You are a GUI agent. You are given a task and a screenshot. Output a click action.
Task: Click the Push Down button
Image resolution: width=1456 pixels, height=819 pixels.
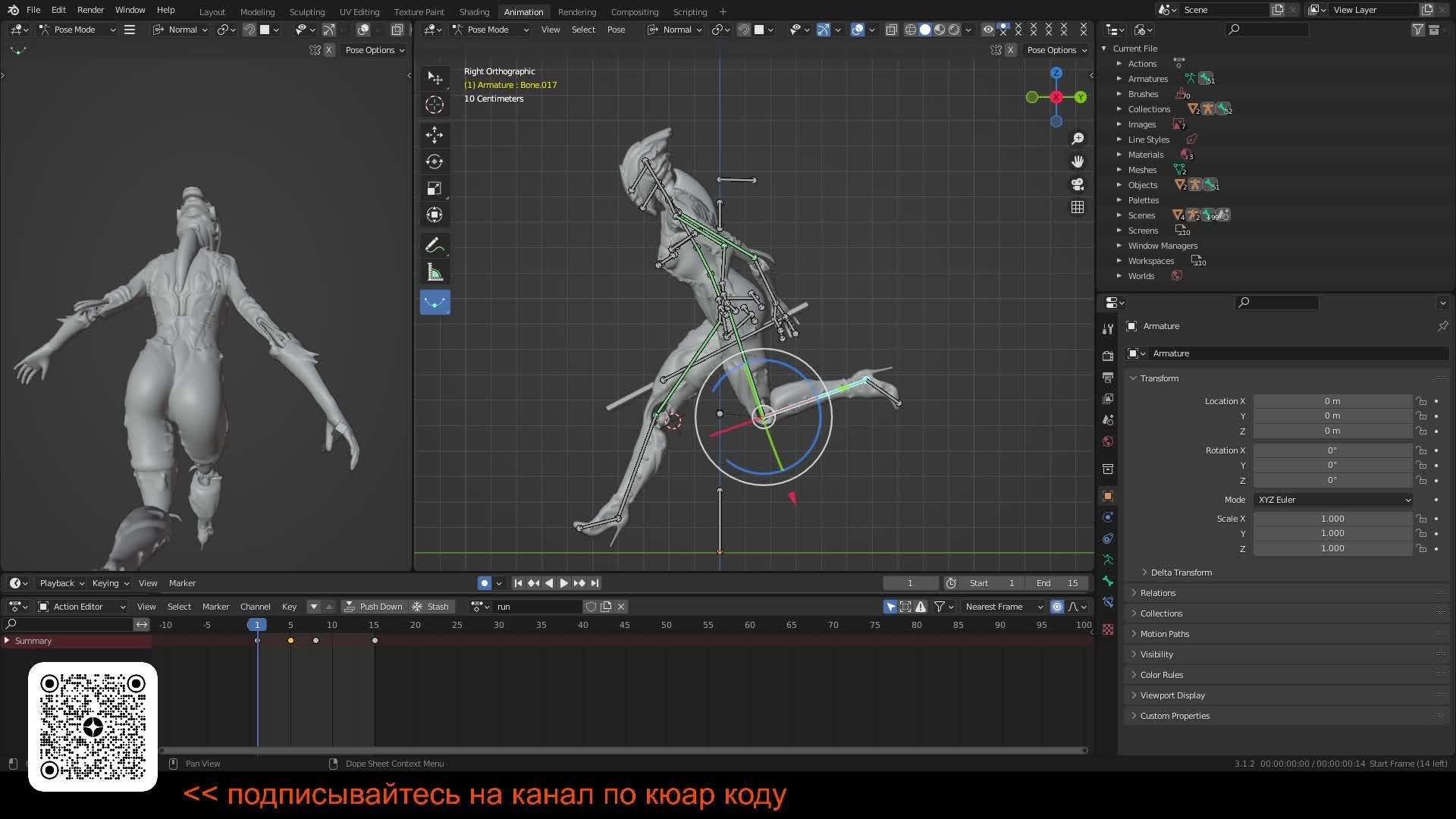point(373,607)
